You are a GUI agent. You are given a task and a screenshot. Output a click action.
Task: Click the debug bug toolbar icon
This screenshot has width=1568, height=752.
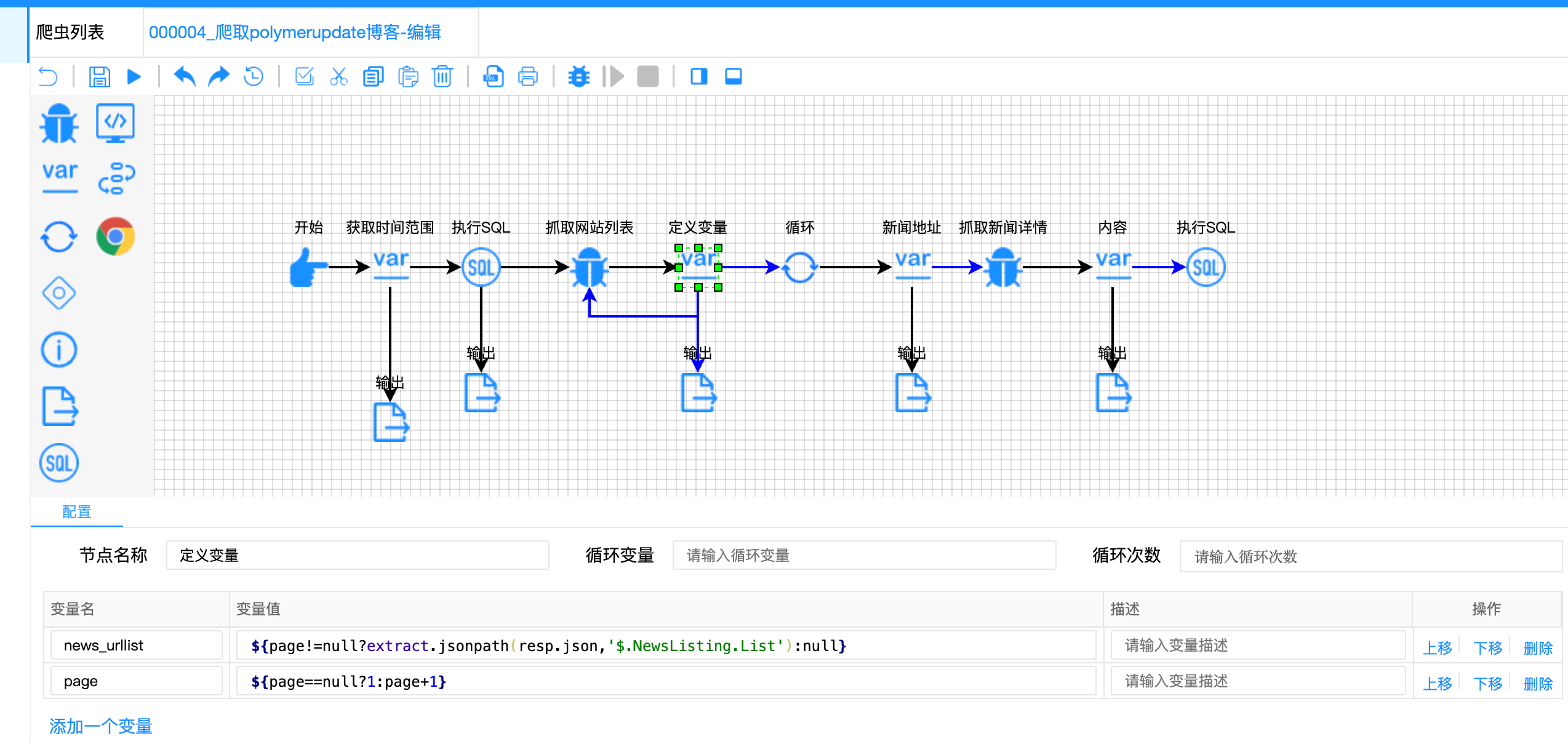(578, 77)
